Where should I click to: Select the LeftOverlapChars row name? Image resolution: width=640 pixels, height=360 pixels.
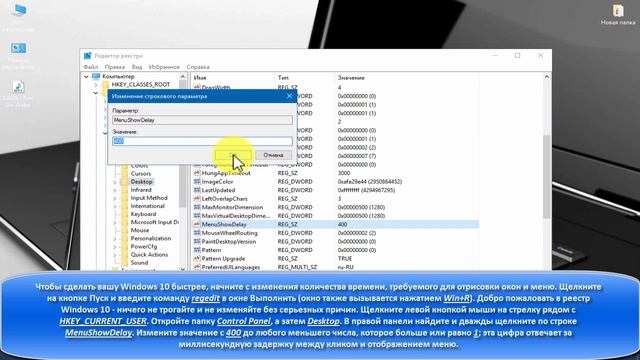click(x=224, y=199)
